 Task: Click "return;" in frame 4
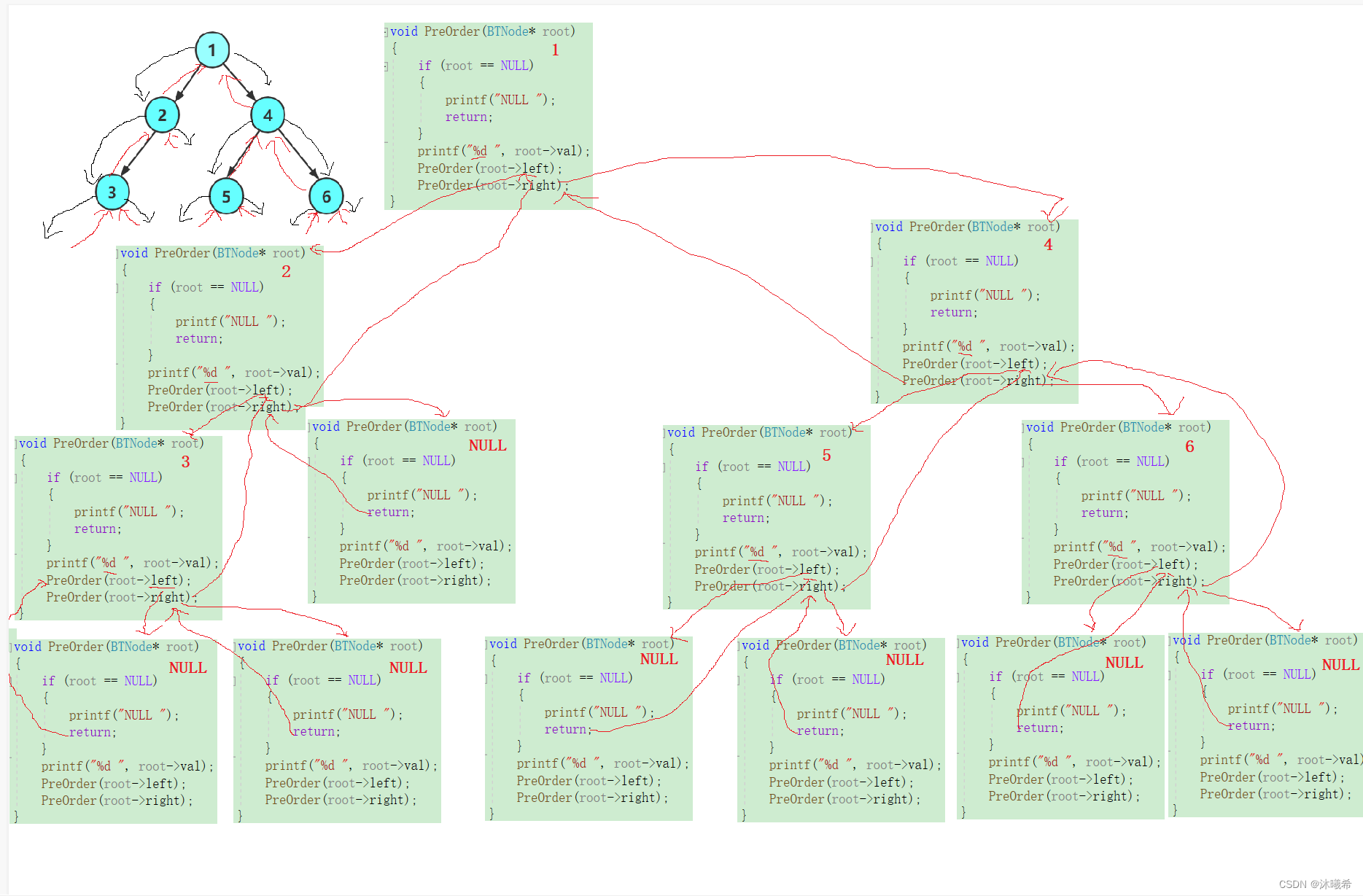954,312
